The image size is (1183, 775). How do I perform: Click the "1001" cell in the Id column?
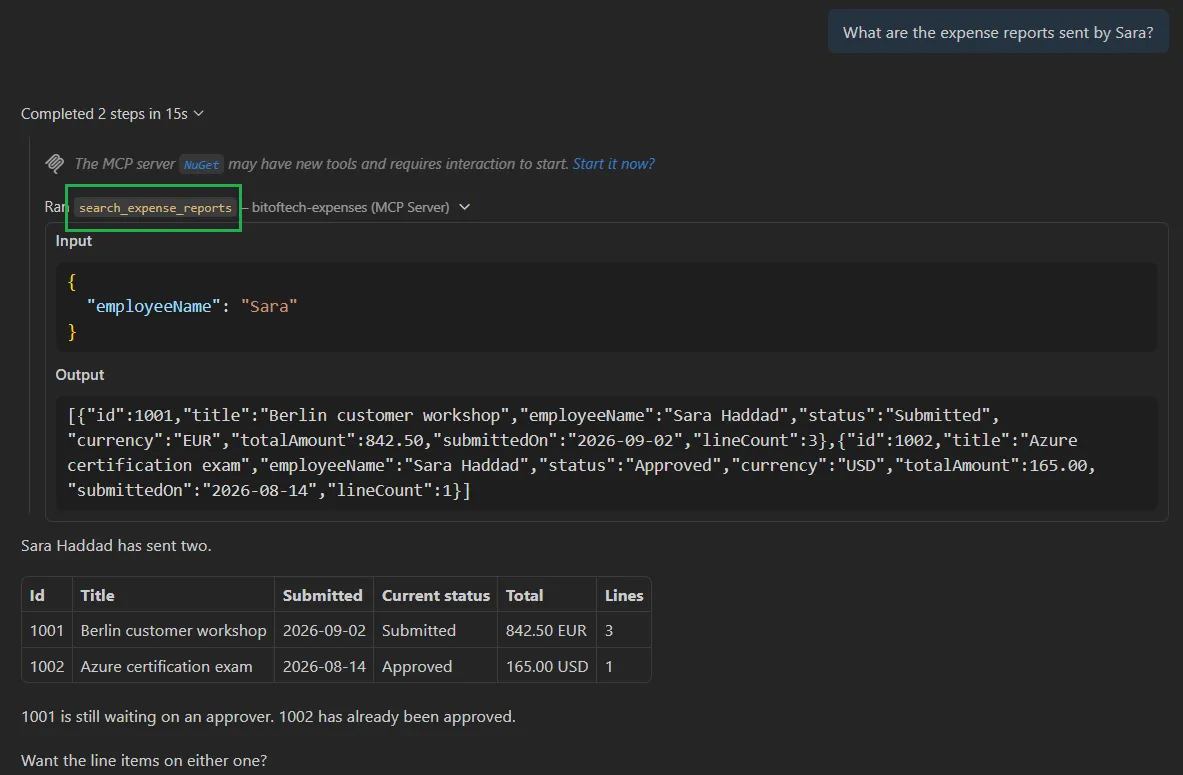click(47, 630)
